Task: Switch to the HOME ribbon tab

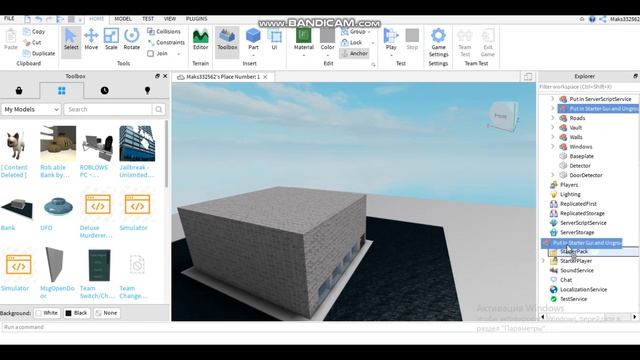Action: [x=97, y=19]
